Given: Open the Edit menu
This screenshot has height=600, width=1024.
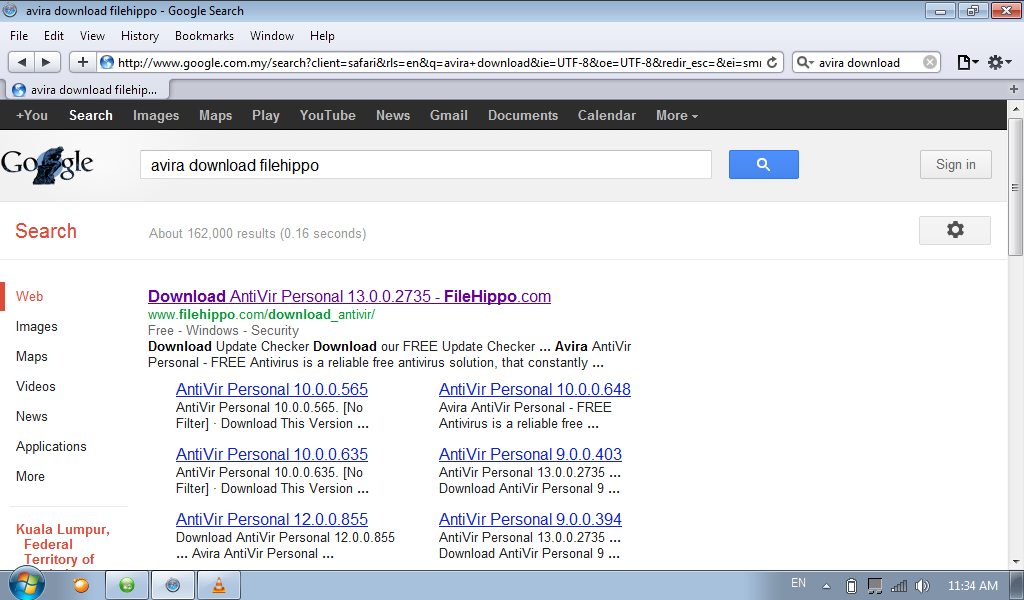Looking at the screenshot, I should (54, 36).
